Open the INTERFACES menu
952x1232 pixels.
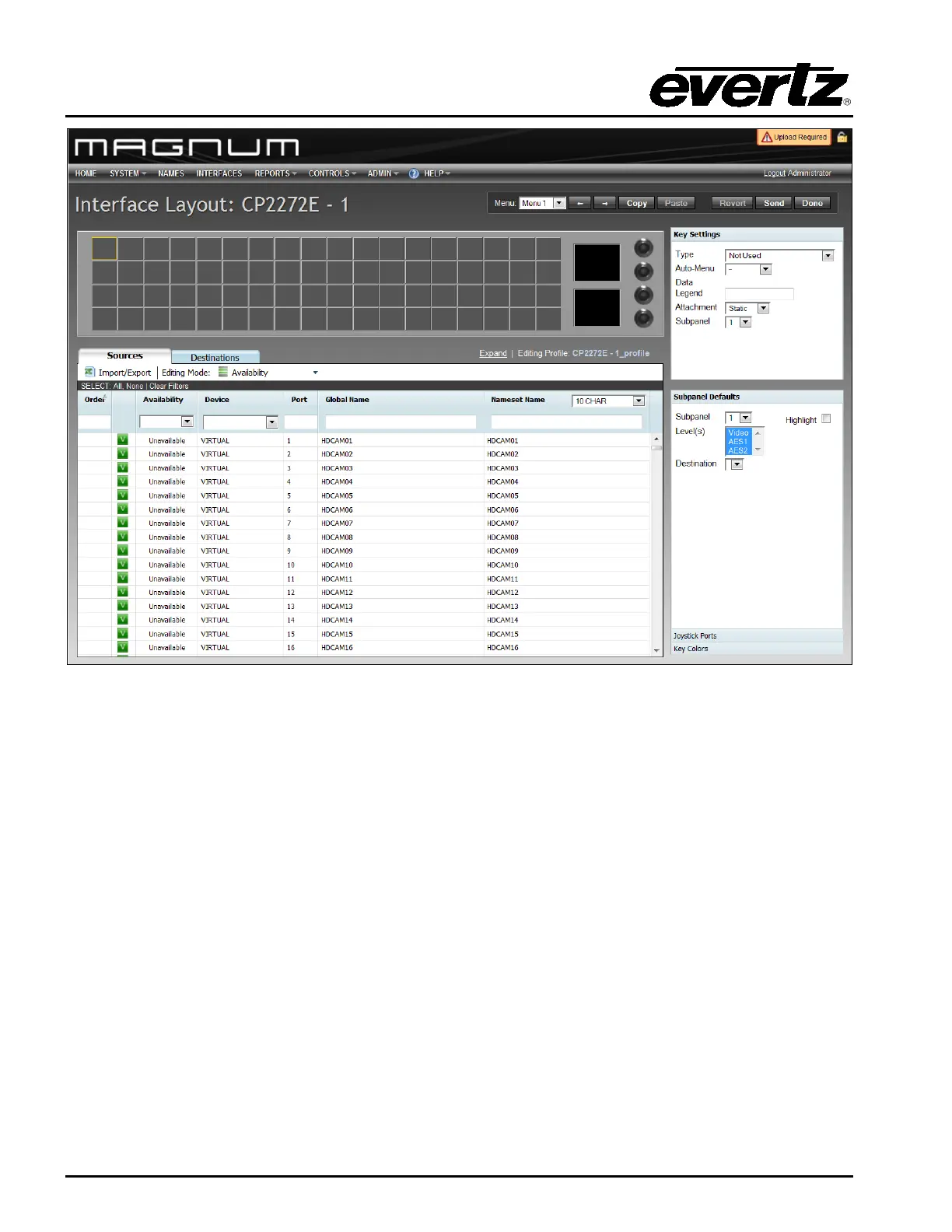point(219,173)
